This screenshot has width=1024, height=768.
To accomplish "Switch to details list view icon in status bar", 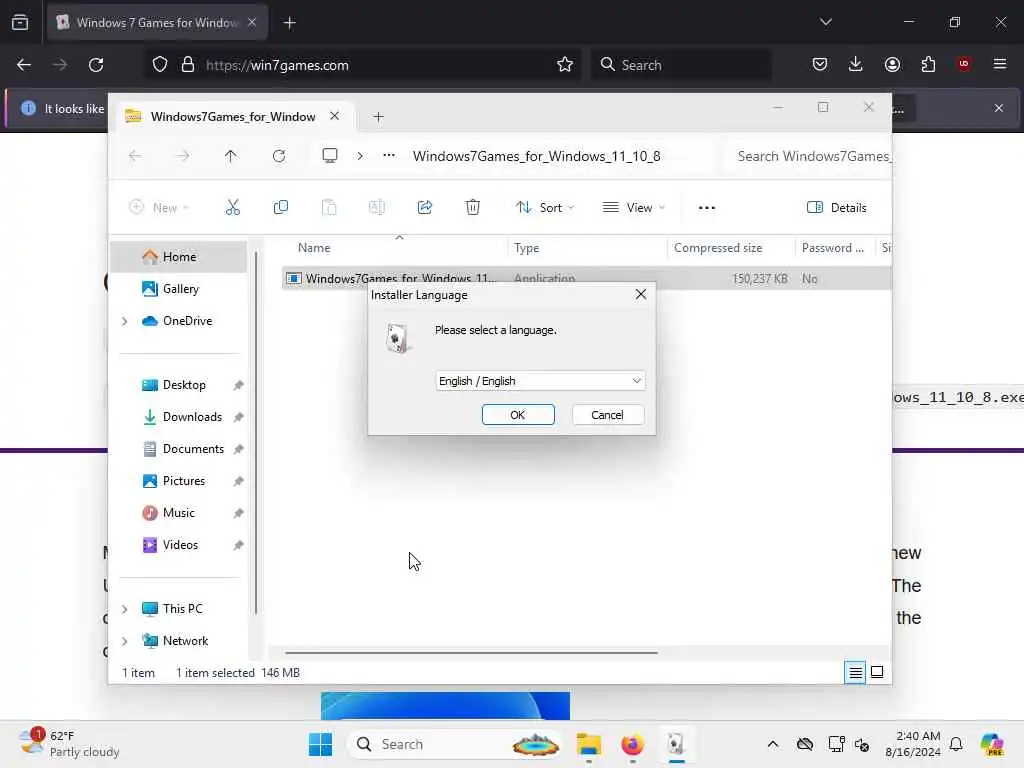I will 855,672.
